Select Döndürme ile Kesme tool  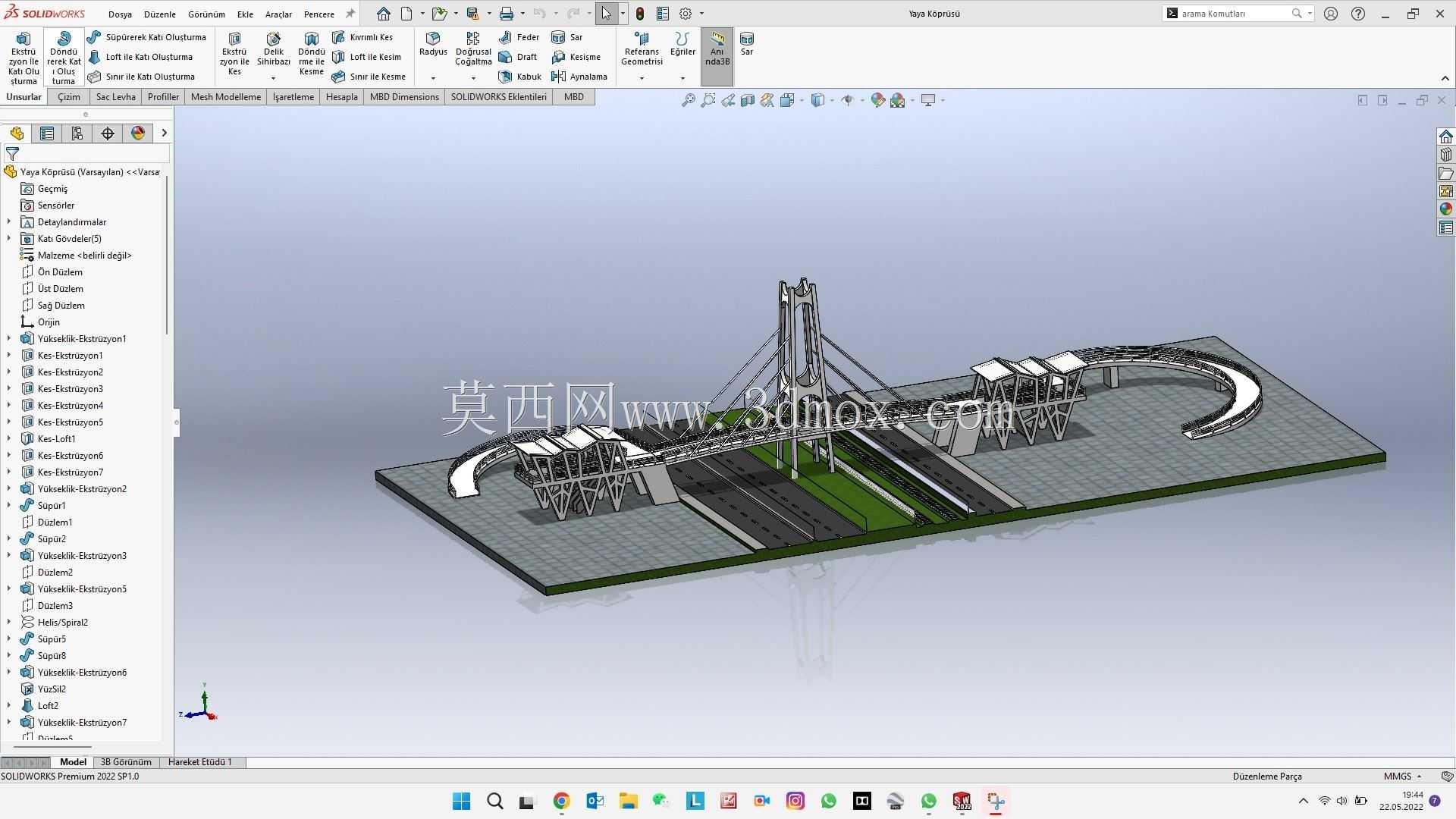(x=311, y=54)
